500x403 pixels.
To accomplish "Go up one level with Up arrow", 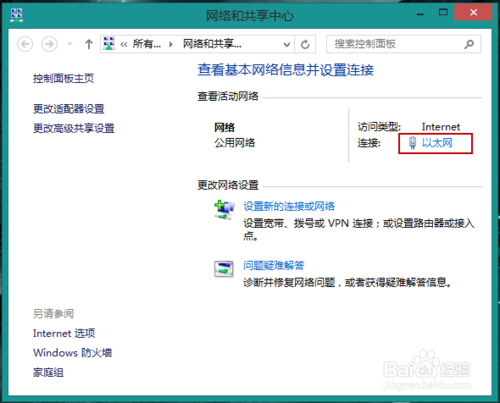I will pyautogui.click(x=89, y=44).
